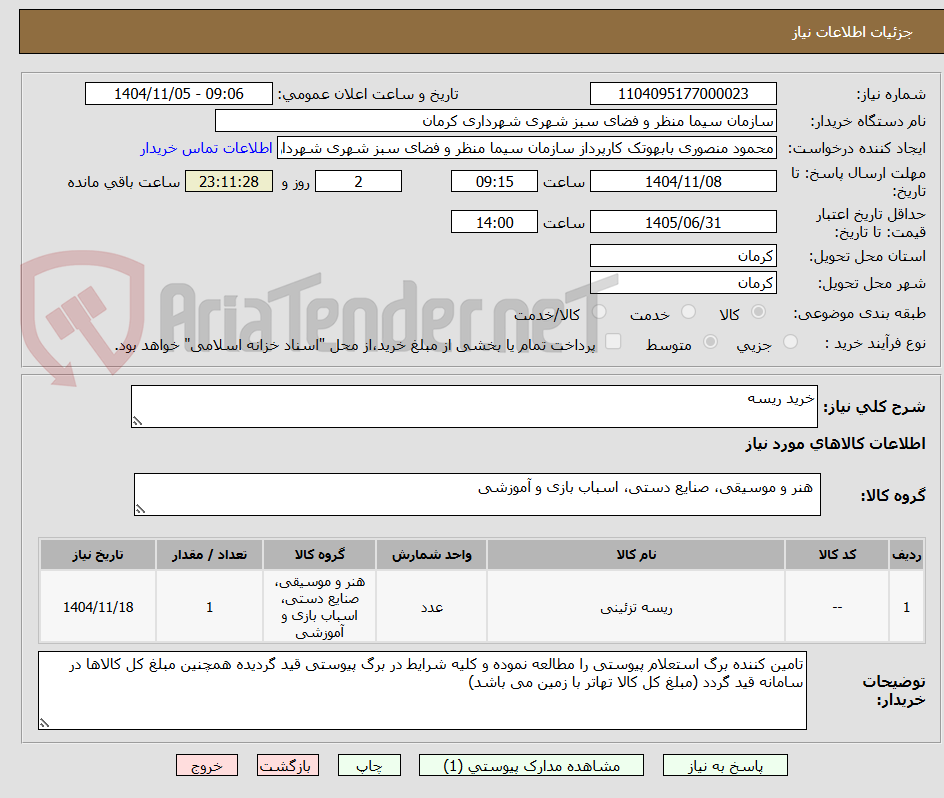The image size is (944, 798).
Task: Click the تاریخ نیاز column header
Action: [x=98, y=555]
